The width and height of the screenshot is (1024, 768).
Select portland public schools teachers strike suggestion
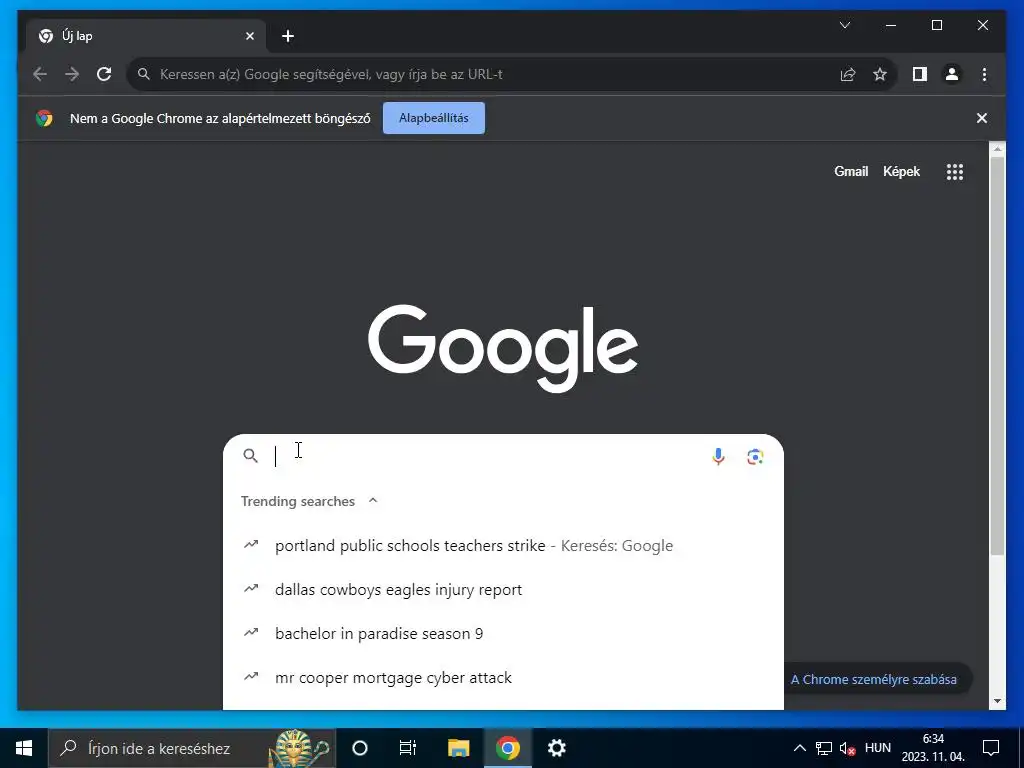pyautogui.click(x=503, y=545)
